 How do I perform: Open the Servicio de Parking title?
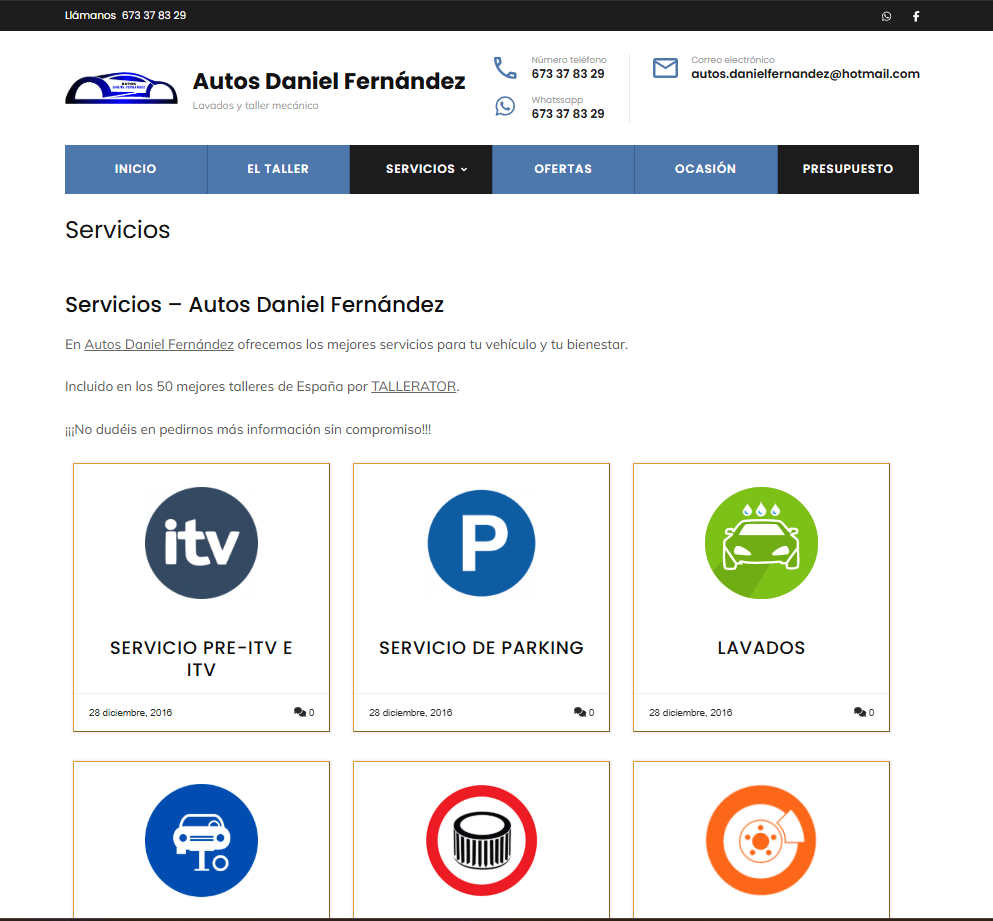click(481, 648)
